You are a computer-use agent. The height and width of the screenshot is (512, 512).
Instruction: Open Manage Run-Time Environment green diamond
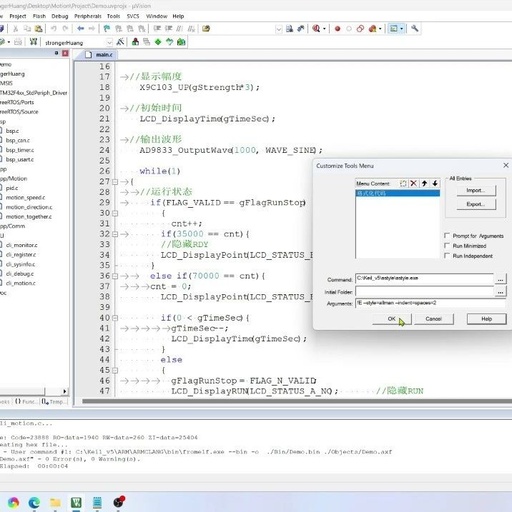tap(158, 42)
